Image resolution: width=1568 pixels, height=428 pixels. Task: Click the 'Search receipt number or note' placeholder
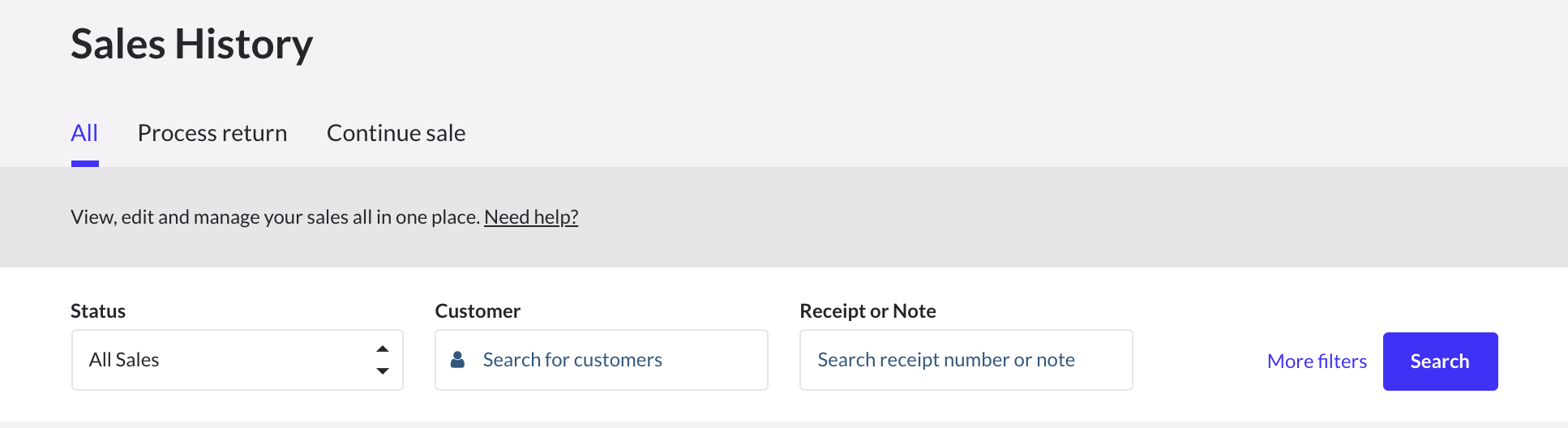pyautogui.click(x=946, y=360)
